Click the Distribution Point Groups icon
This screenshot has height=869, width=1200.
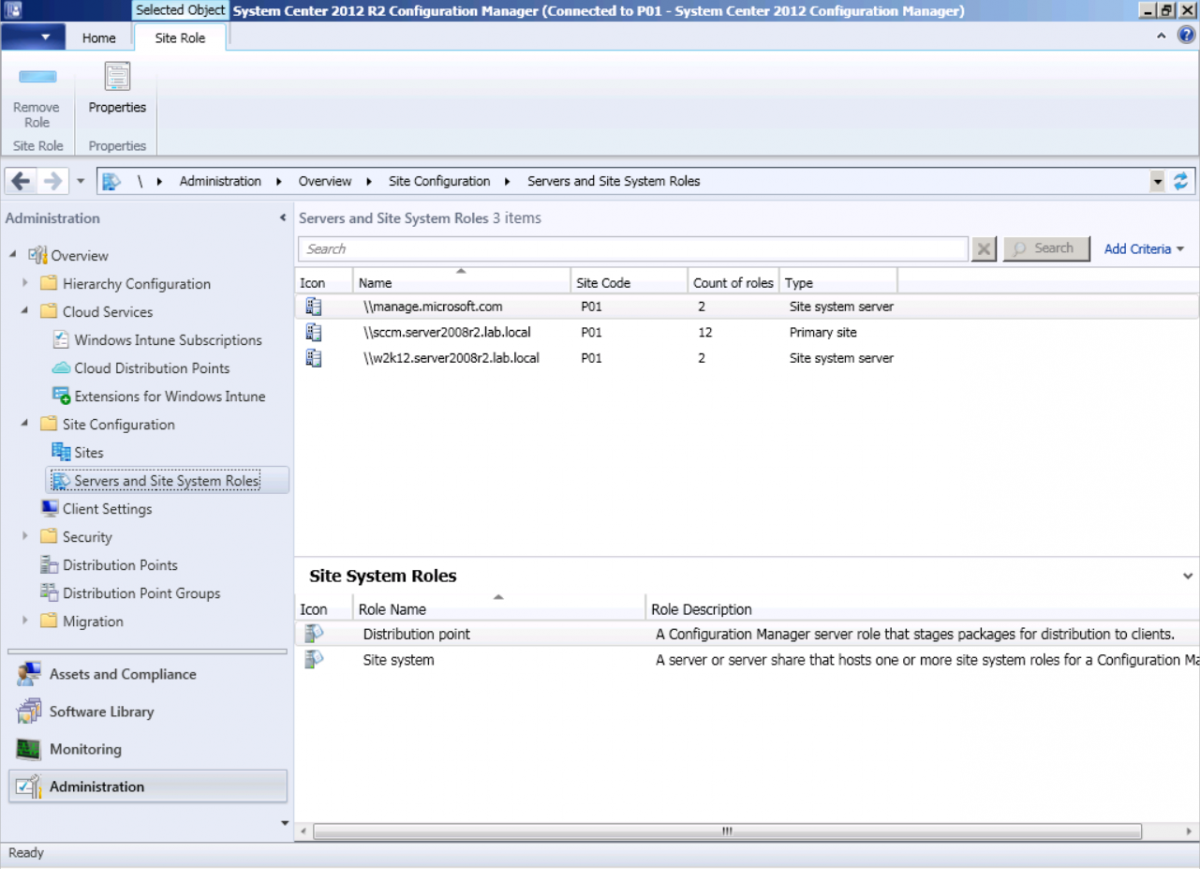(x=49, y=593)
